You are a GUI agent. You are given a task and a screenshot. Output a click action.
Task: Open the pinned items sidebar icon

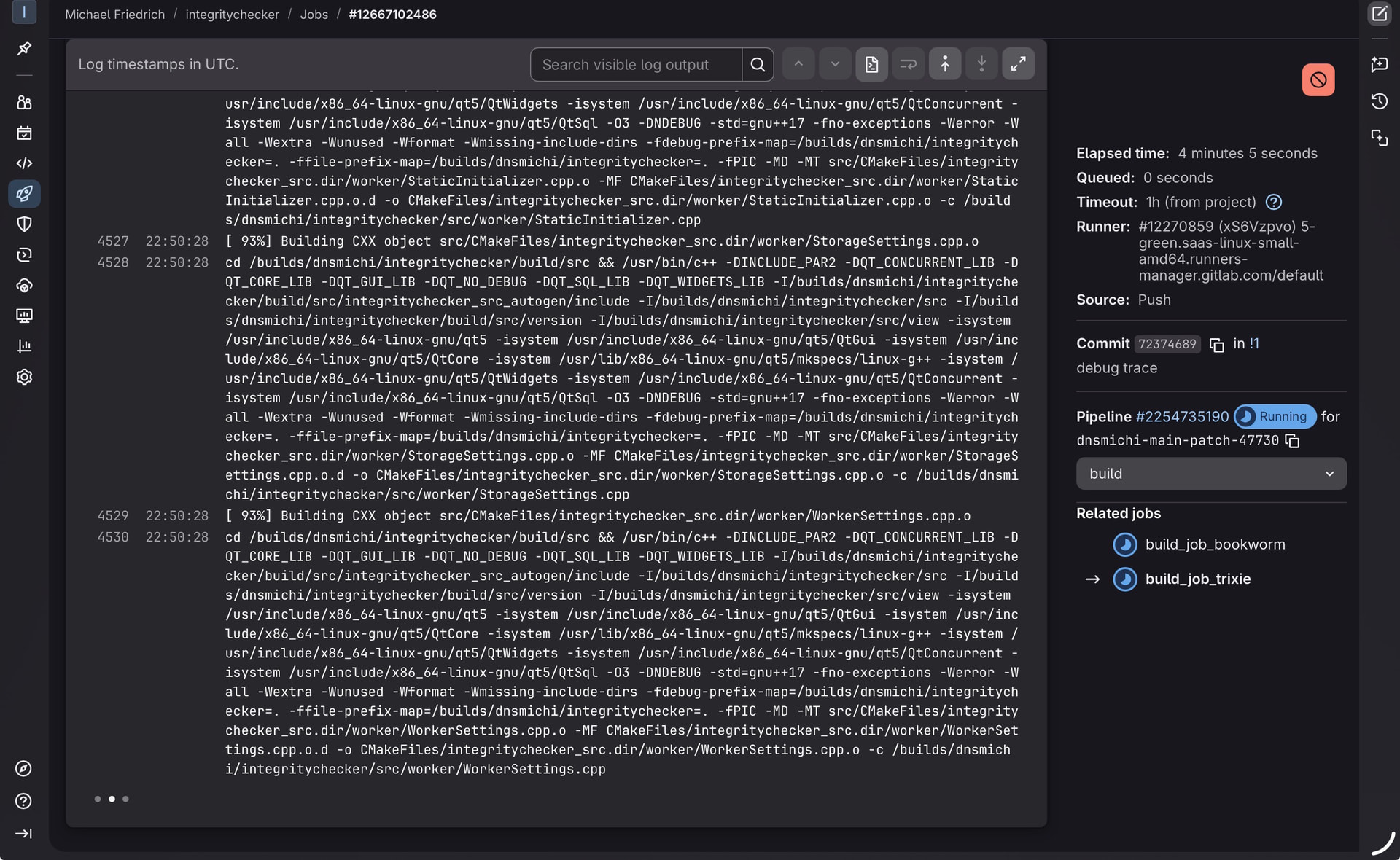pos(24,48)
